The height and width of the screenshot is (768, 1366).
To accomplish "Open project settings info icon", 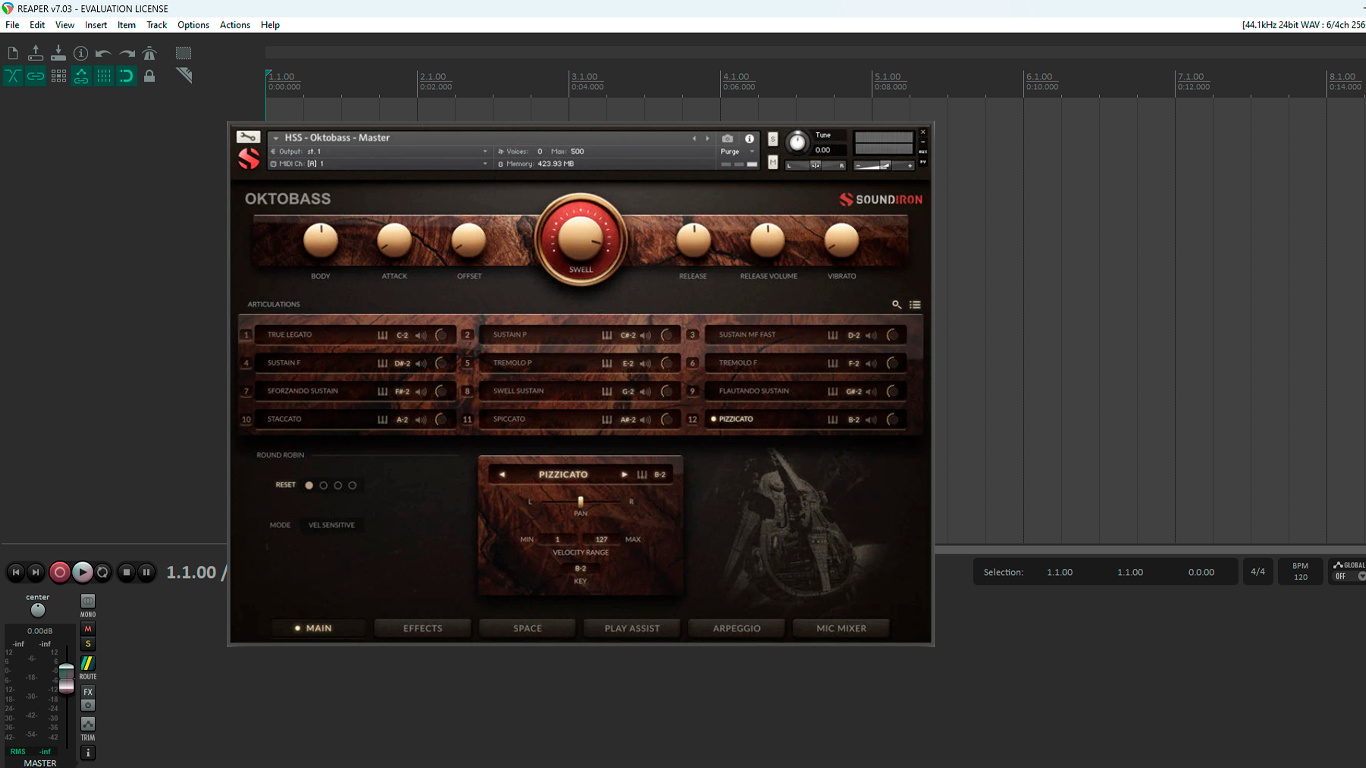I will [81, 53].
